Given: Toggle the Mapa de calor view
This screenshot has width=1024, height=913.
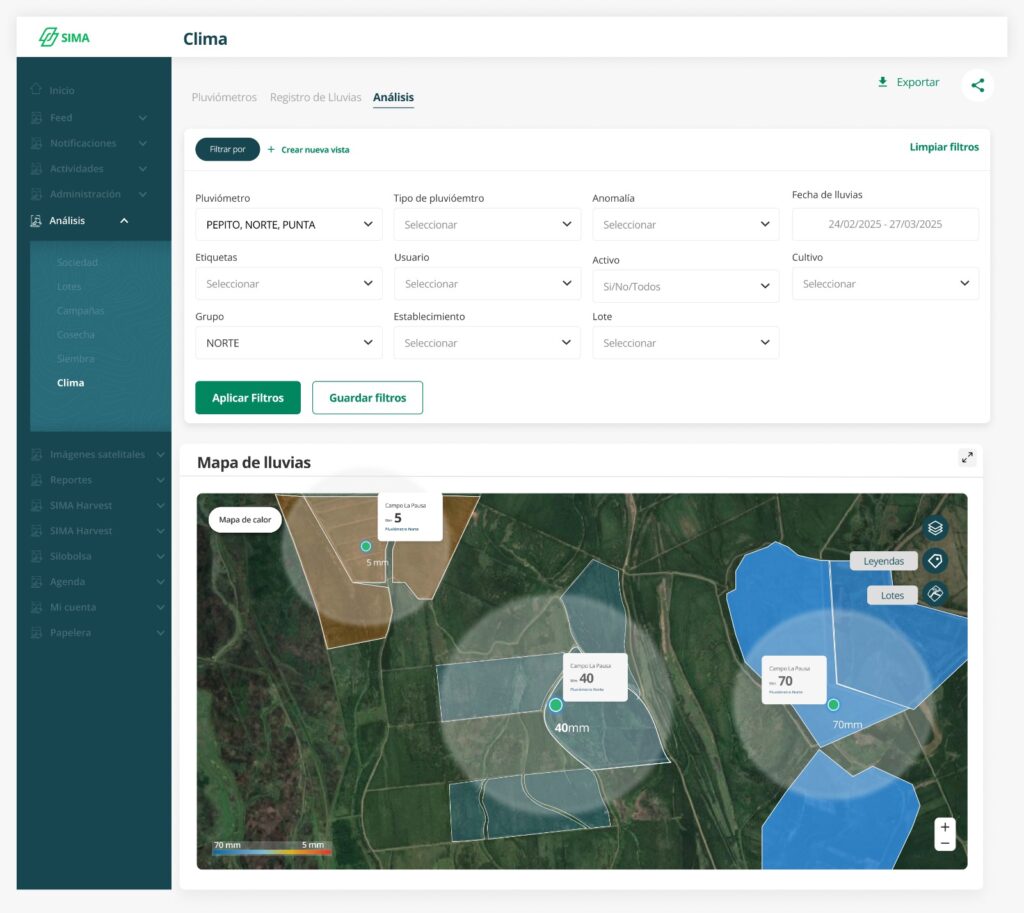Looking at the screenshot, I should [x=245, y=520].
